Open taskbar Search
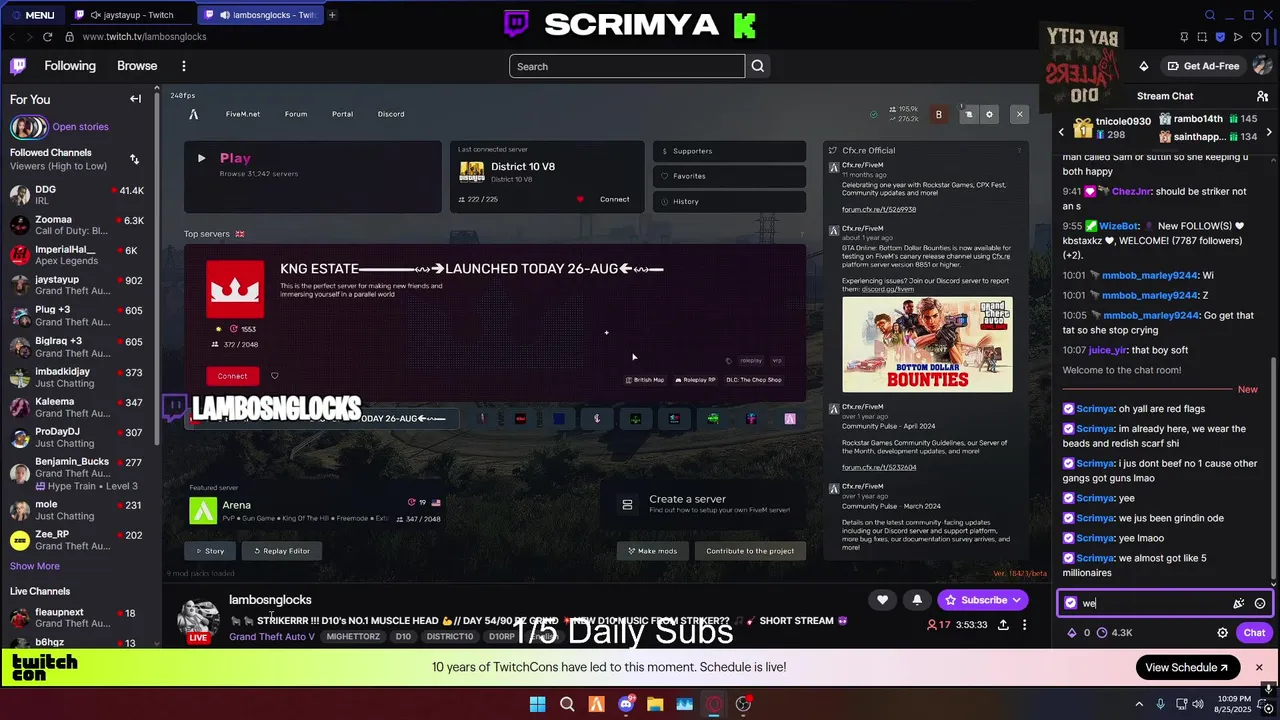The height and width of the screenshot is (720, 1280). [567, 704]
